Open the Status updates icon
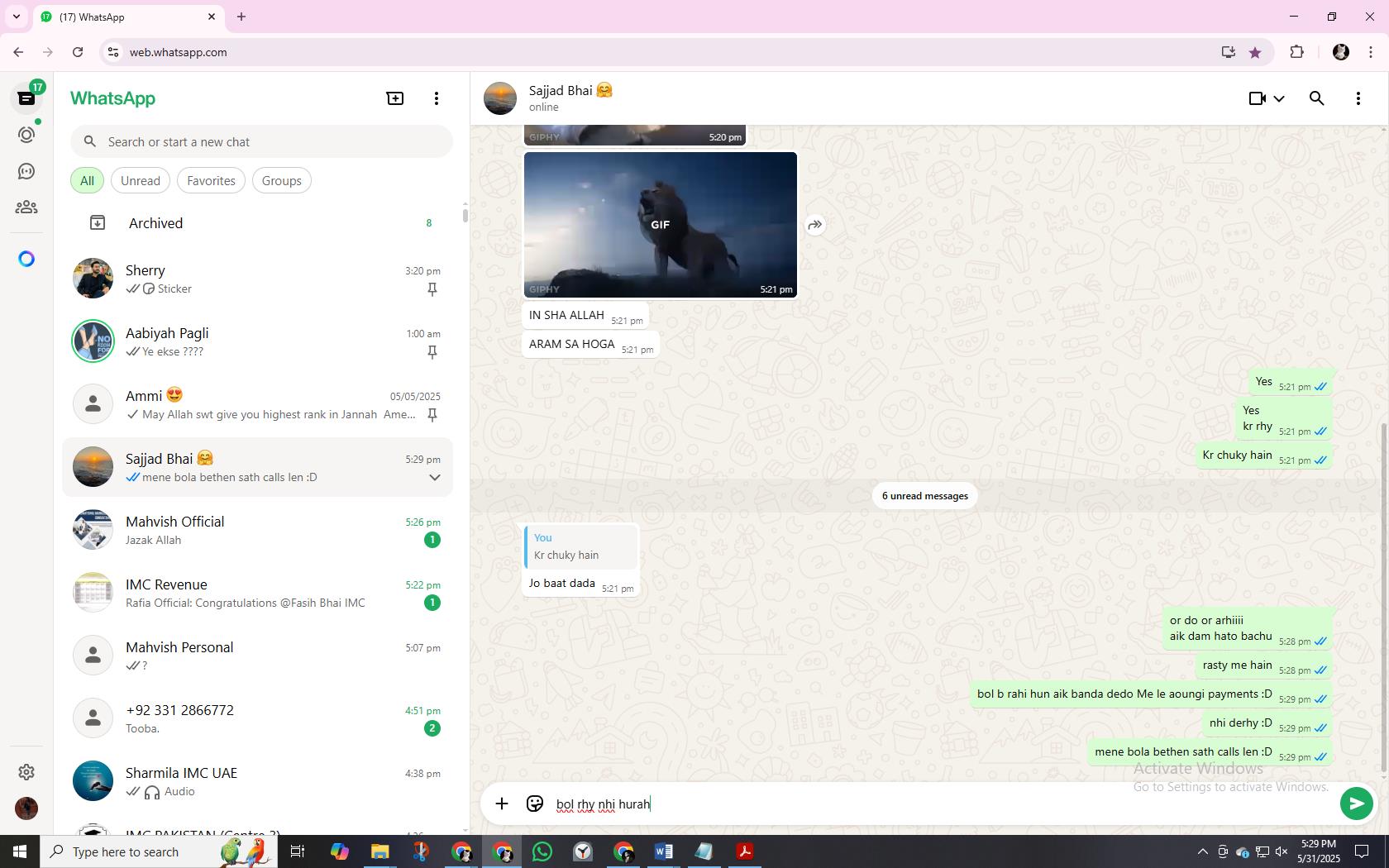1389x868 pixels. 26,135
